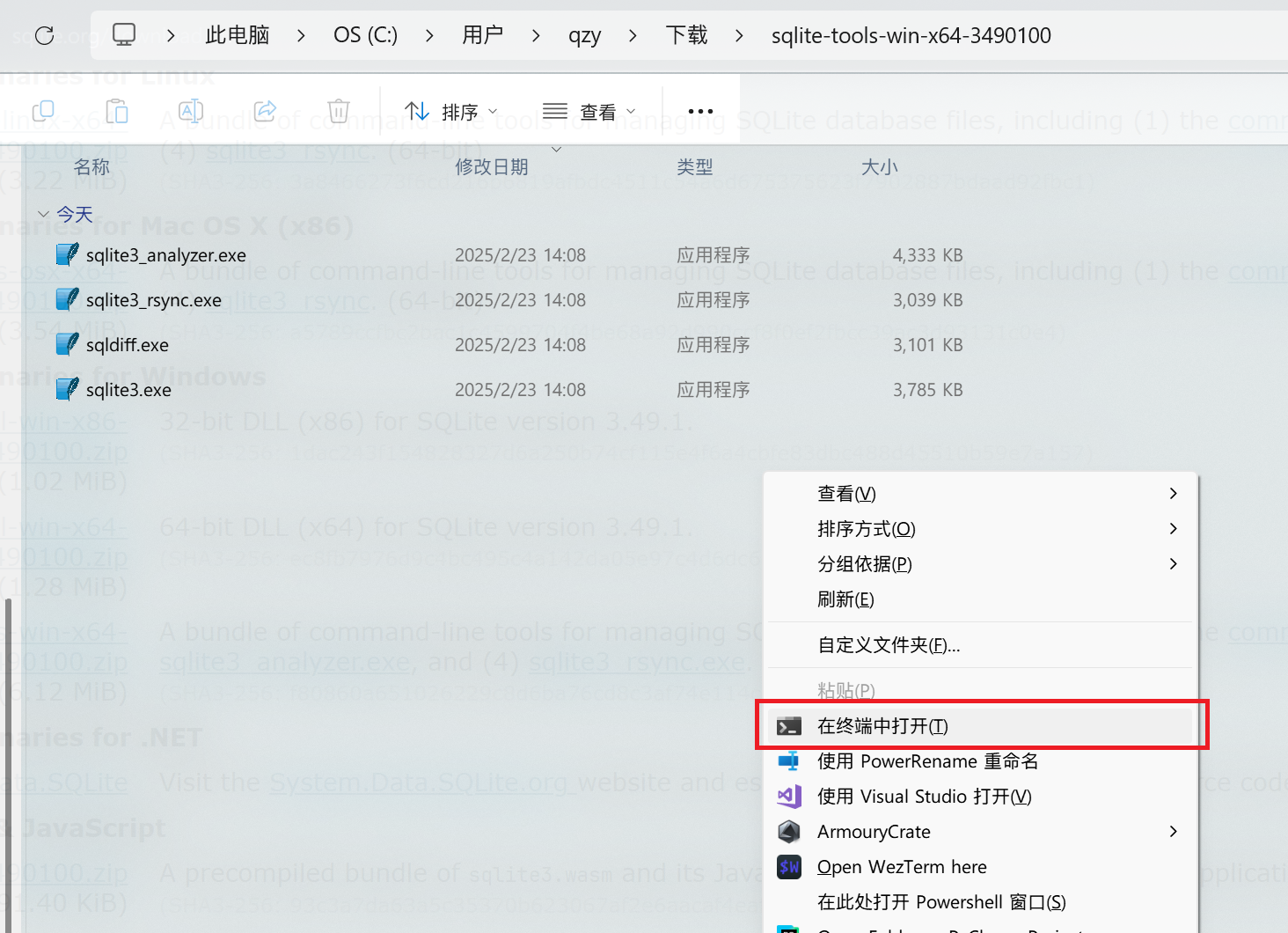Viewport: 1288px width, 933px height.
Task: Click Open WezTerm here menu entry
Action: tap(902, 867)
